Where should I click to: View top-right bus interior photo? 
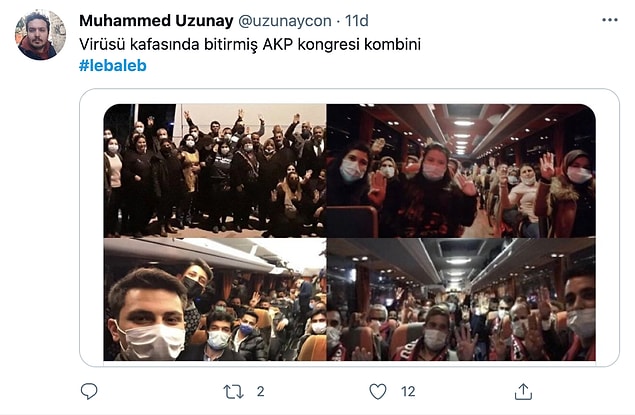point(461,170)
